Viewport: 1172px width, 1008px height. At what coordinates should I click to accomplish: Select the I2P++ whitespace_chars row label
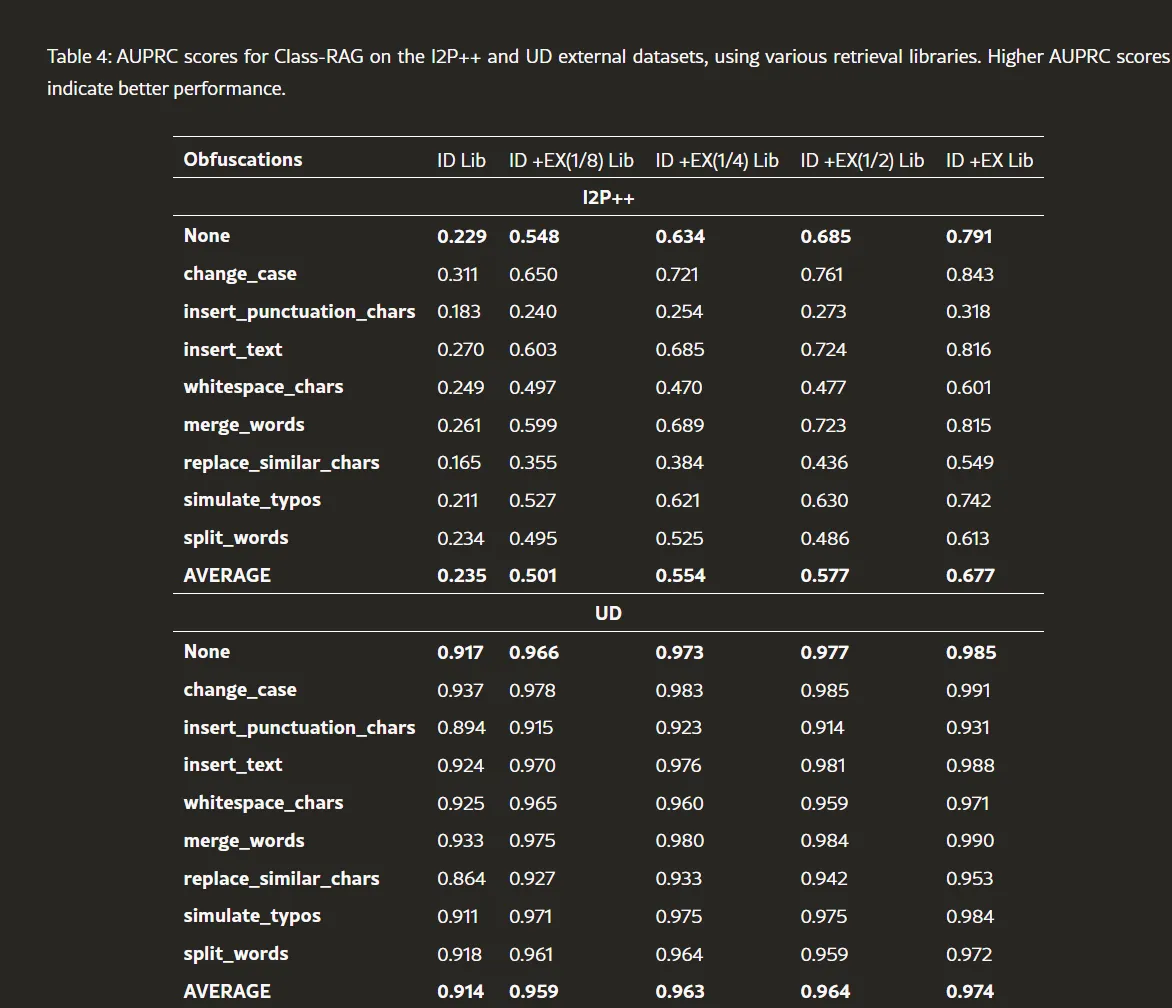coord(264,387)
